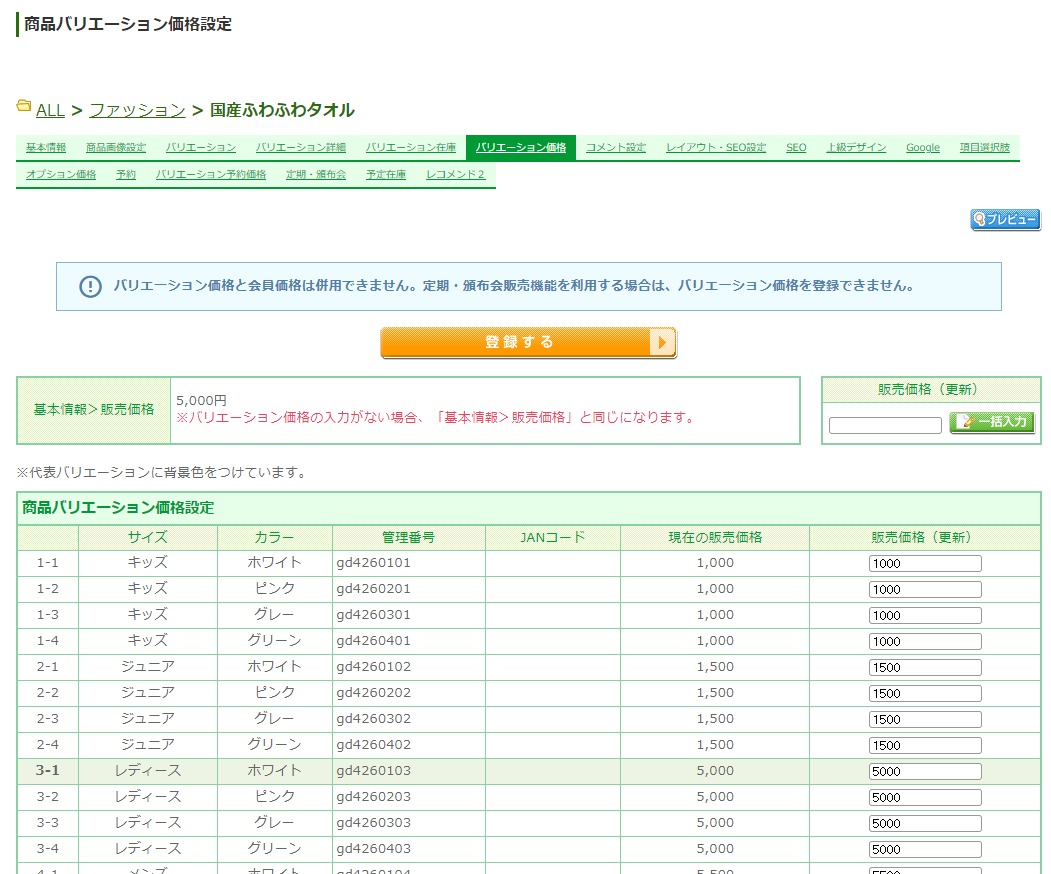Click management number gd4260402

(x=373, y=745)
